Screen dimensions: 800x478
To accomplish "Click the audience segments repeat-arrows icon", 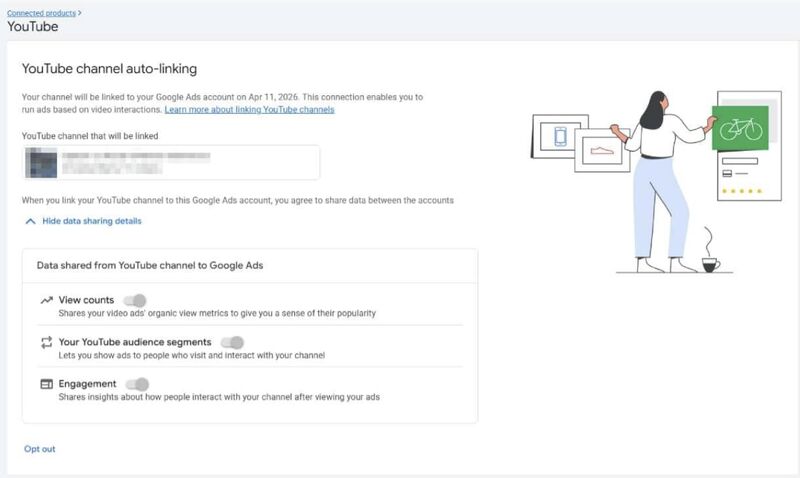I will coord(46,342).
